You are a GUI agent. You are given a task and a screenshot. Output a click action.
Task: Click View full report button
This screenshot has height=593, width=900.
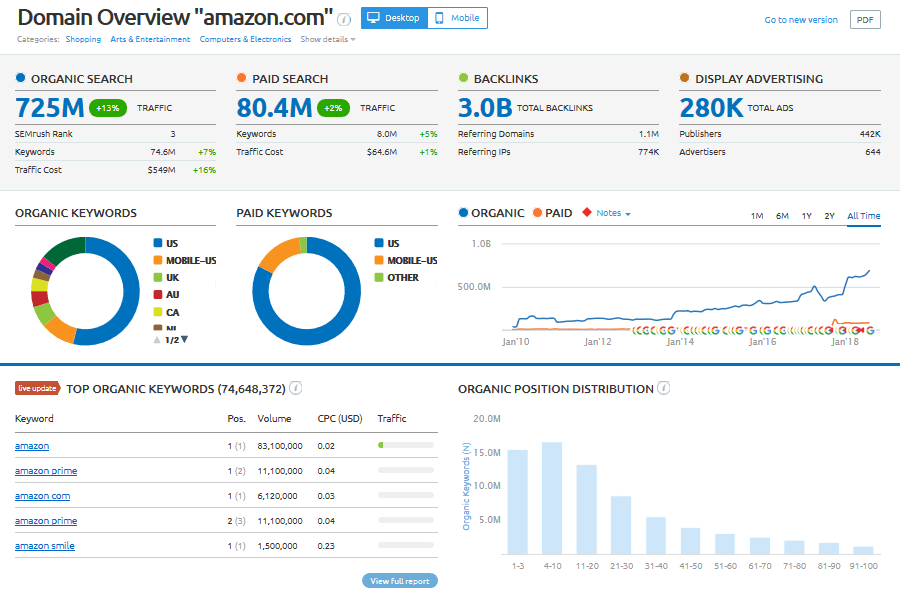pyautogui.click(x=400, y=581)
